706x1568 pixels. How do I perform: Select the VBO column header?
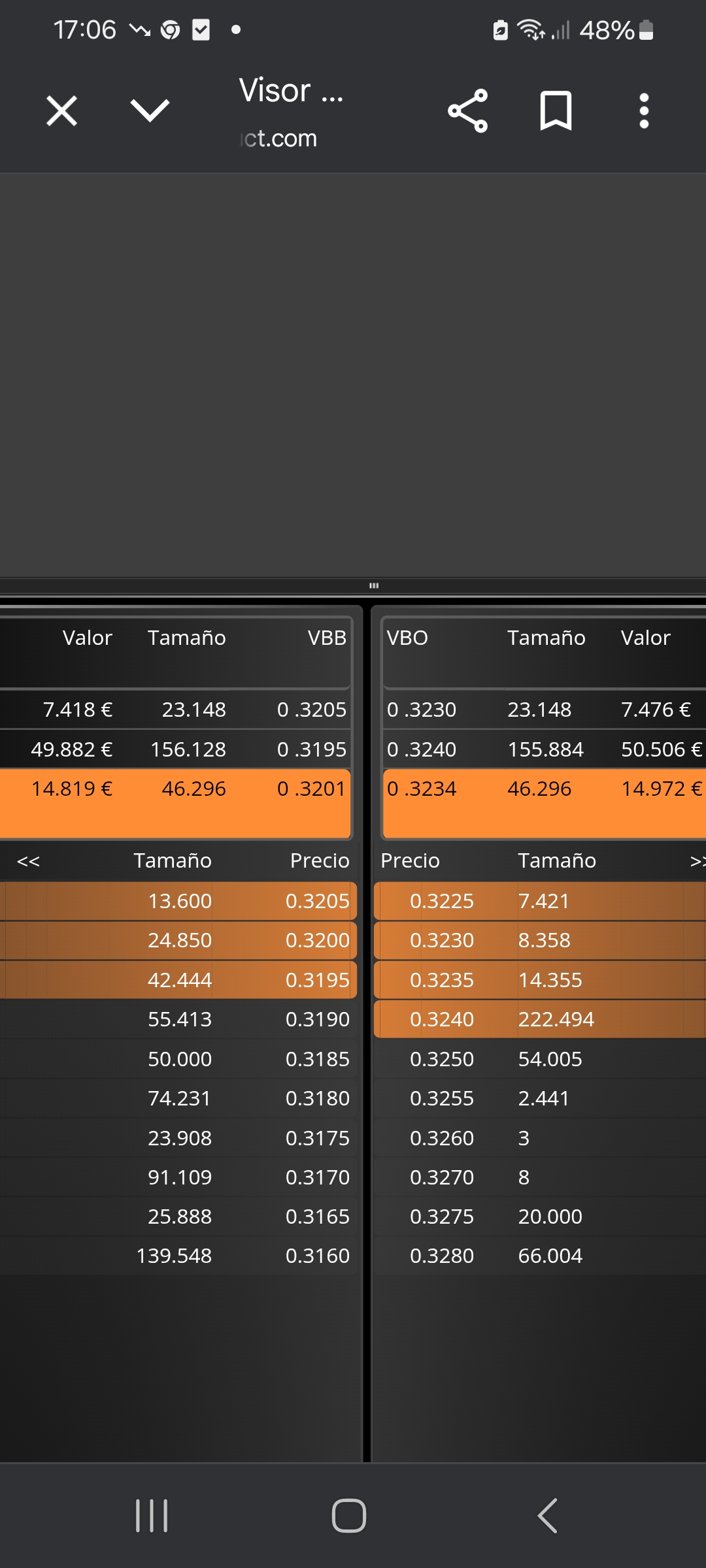click(407, 638)
